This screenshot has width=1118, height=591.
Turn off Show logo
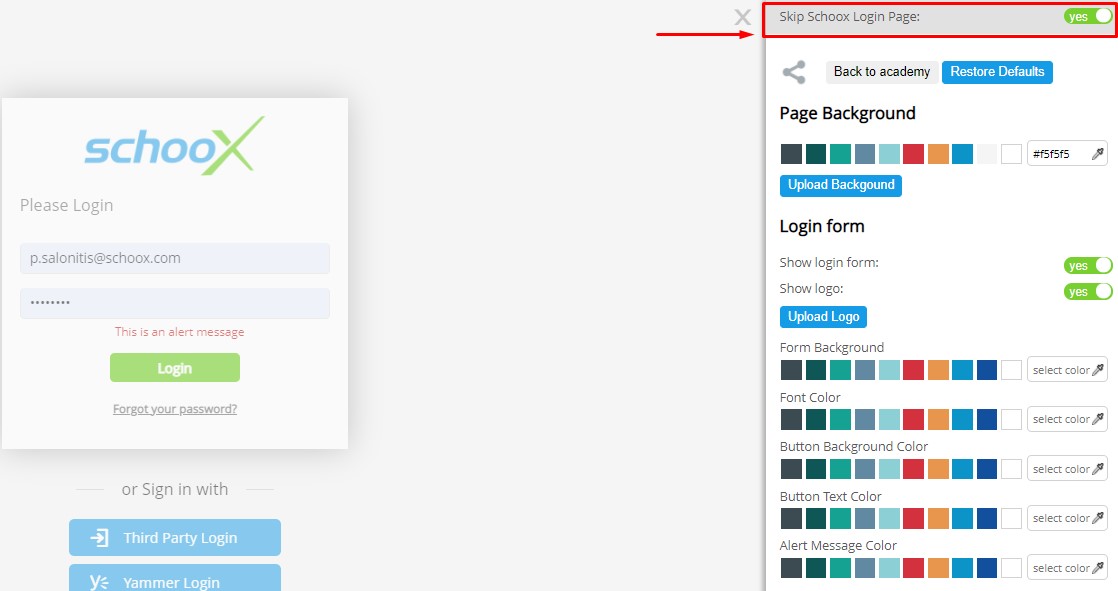tap(1087, 291)
